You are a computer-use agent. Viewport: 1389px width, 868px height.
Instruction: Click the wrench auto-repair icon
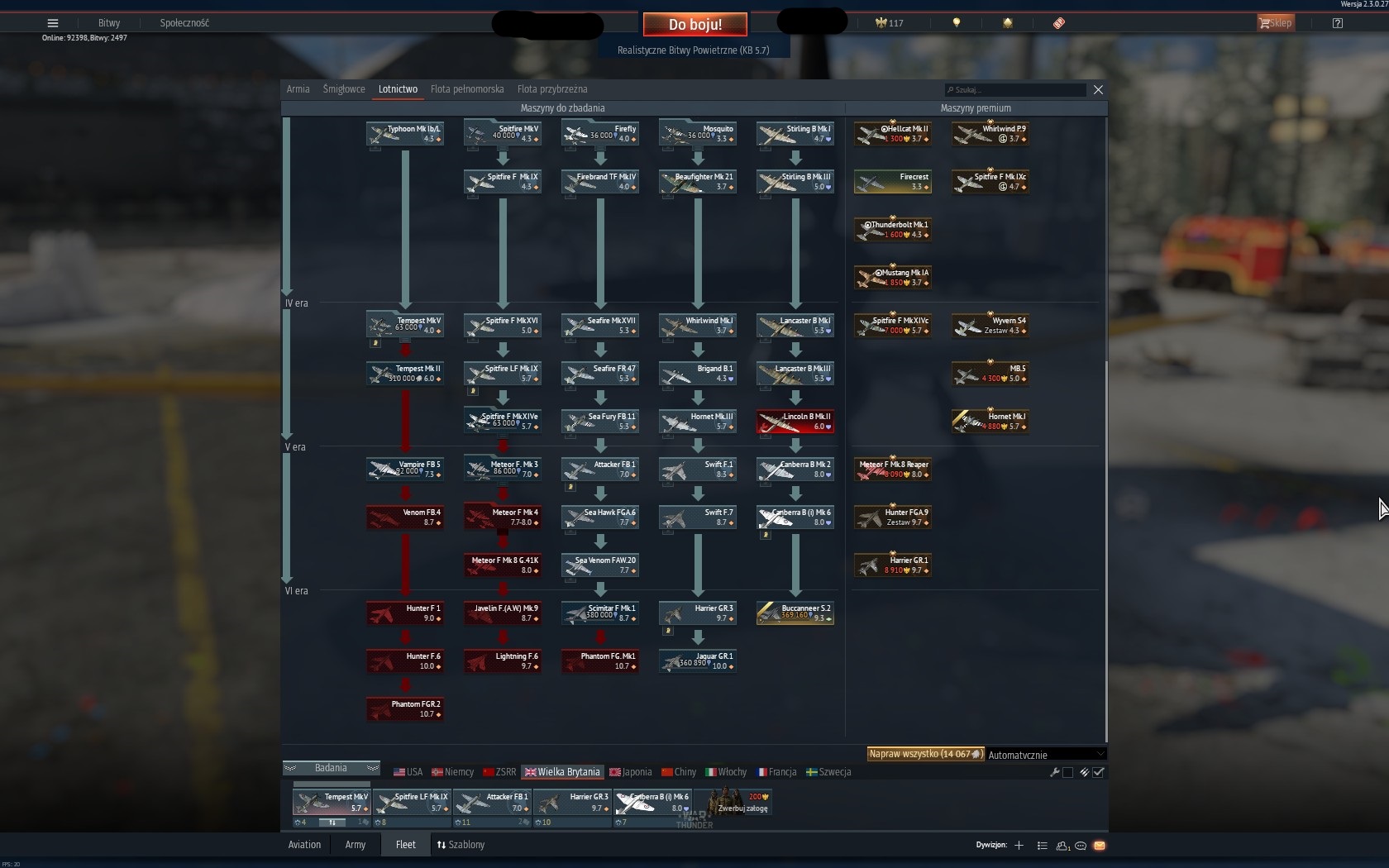point(1055,772)
